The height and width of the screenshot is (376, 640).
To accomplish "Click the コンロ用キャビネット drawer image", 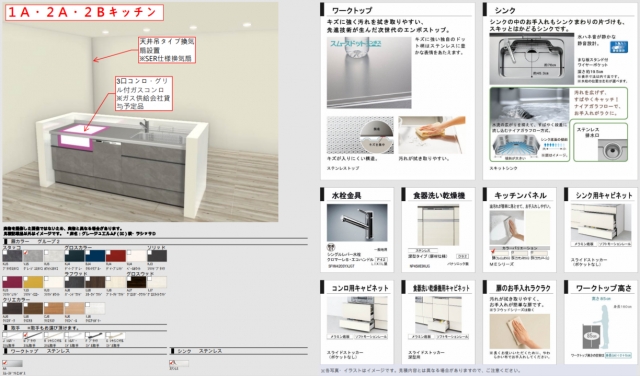I will tap(357, 315).
